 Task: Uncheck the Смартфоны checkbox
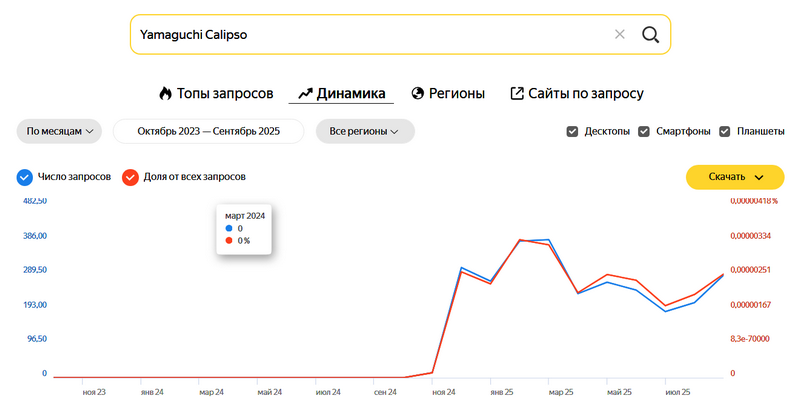pos(644,131)
